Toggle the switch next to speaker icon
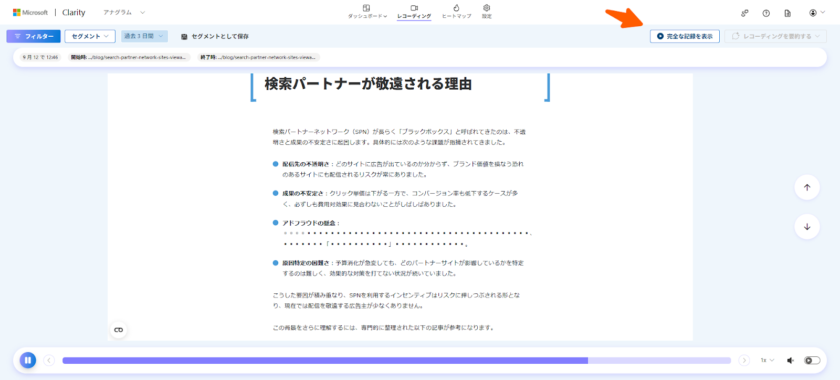This screenshot has width=840, height=380. (x=812, y=361)
